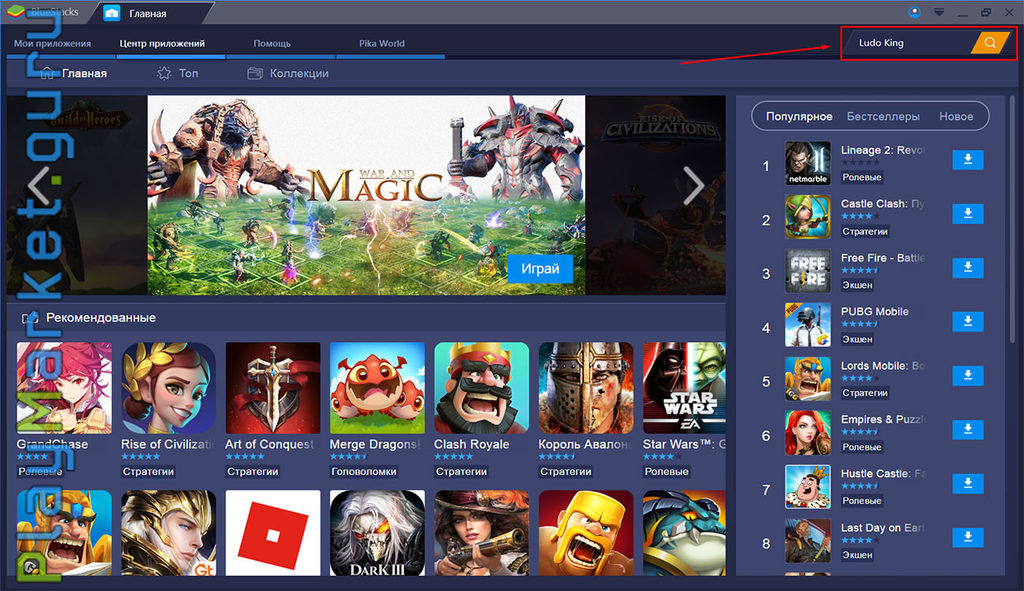Select the Бестселлеры filter
The height and width of the screenshot is (591, 1024).
[x=883, y=116]
